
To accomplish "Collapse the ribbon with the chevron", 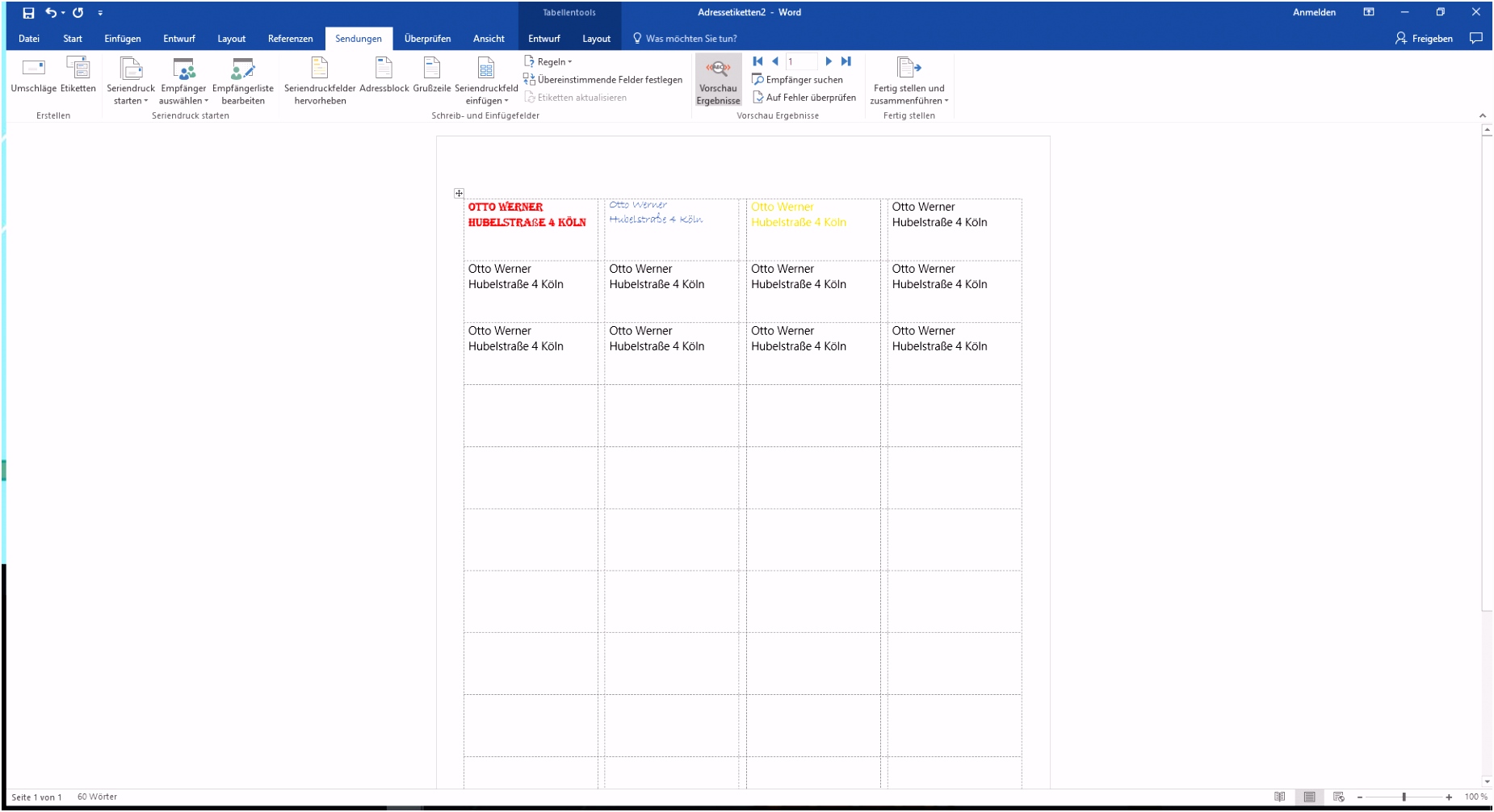I will coord(1483,116).
